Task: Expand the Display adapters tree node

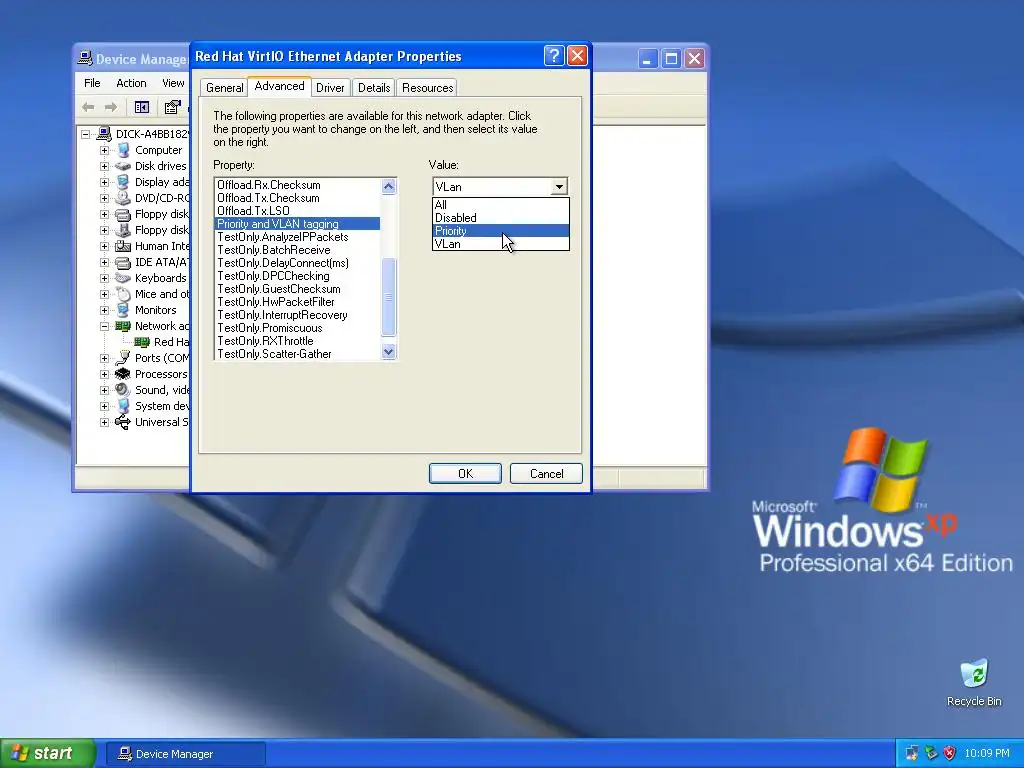Action: coord(104,182)
